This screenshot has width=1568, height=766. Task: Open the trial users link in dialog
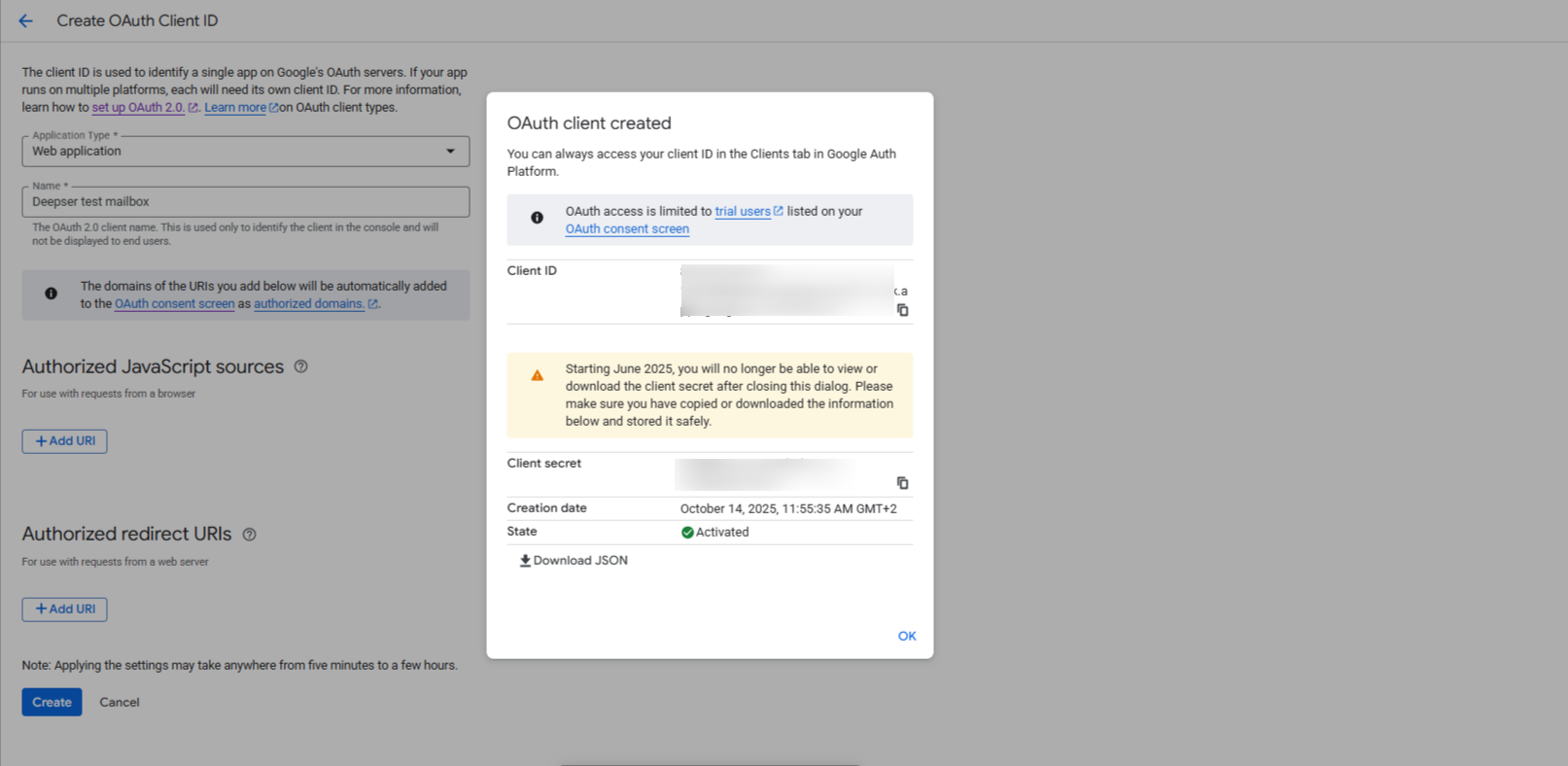(x=743, y=212)
